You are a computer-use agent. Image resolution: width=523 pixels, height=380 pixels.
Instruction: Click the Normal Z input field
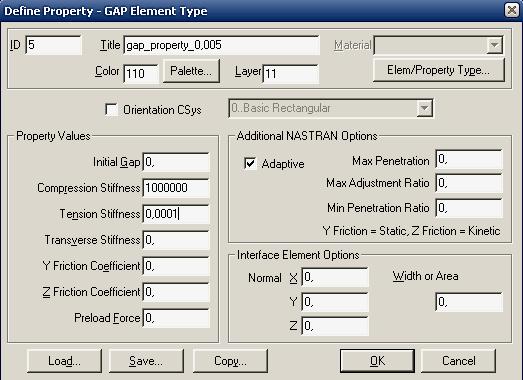coord(335,326)
